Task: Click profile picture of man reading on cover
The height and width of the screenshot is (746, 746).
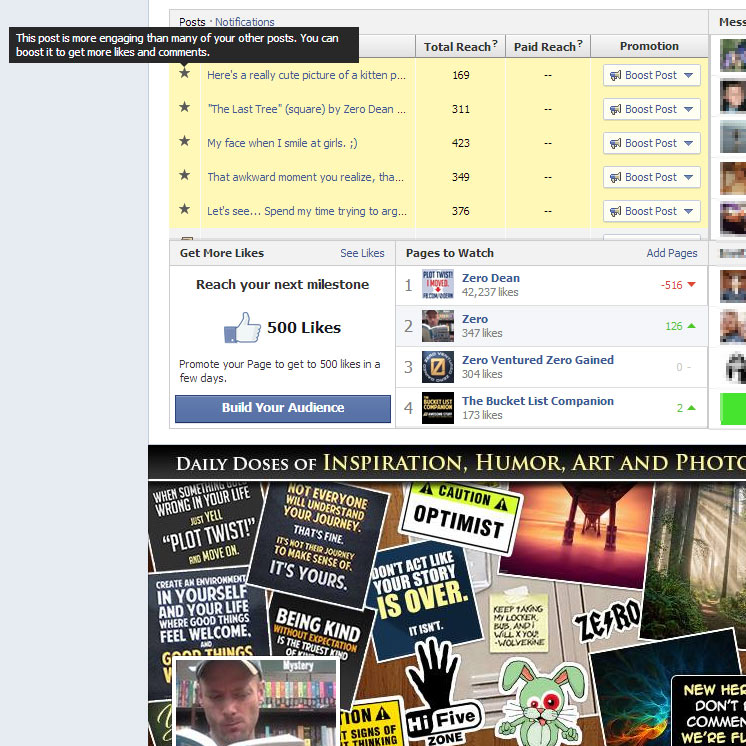Action: tap(257, 702)
